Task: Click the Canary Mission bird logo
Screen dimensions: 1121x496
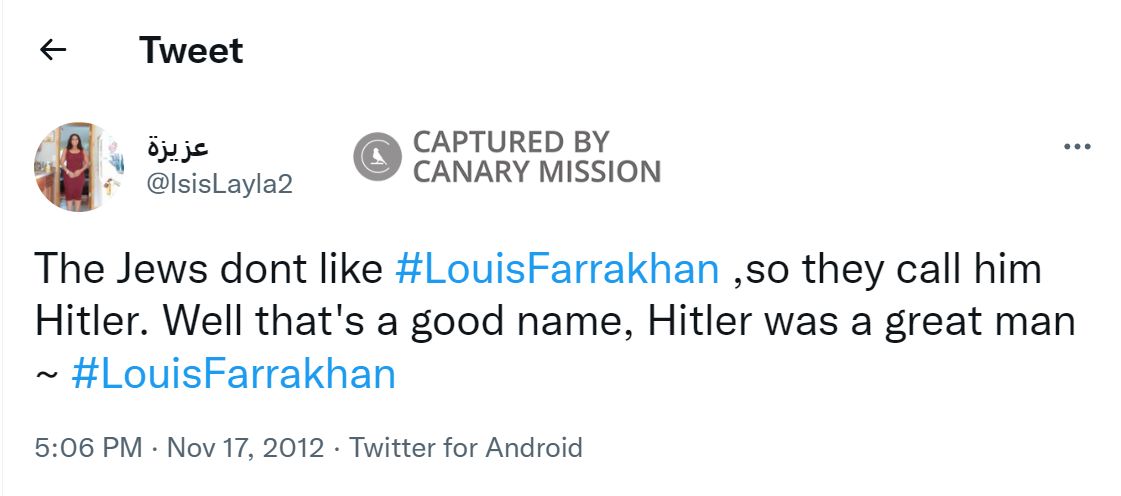Action: [x=378, y=157]
